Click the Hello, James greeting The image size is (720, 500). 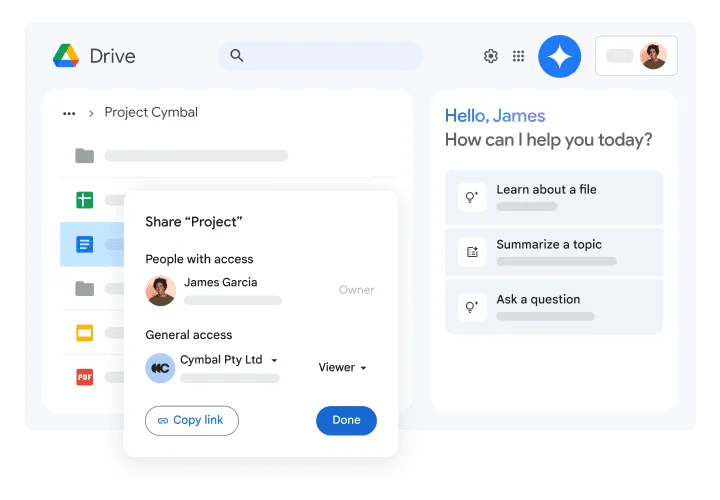[x=495, y=116]
